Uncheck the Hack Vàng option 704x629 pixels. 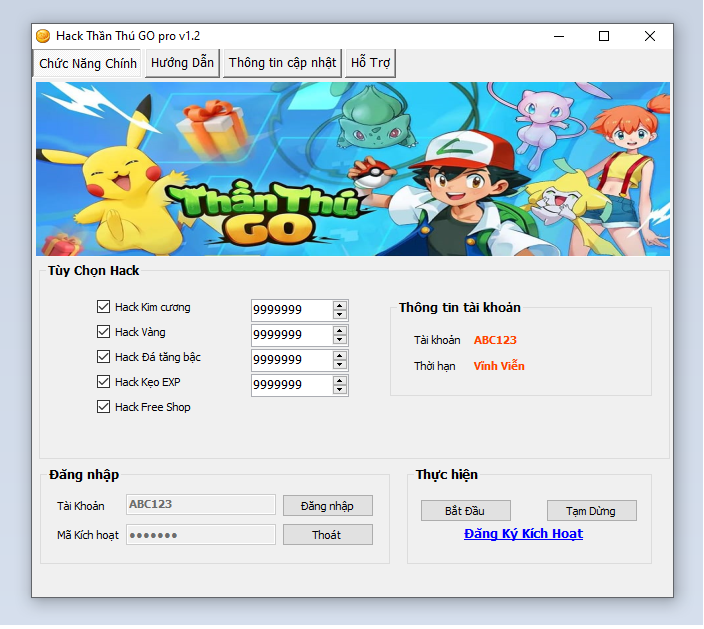(103, 332)
